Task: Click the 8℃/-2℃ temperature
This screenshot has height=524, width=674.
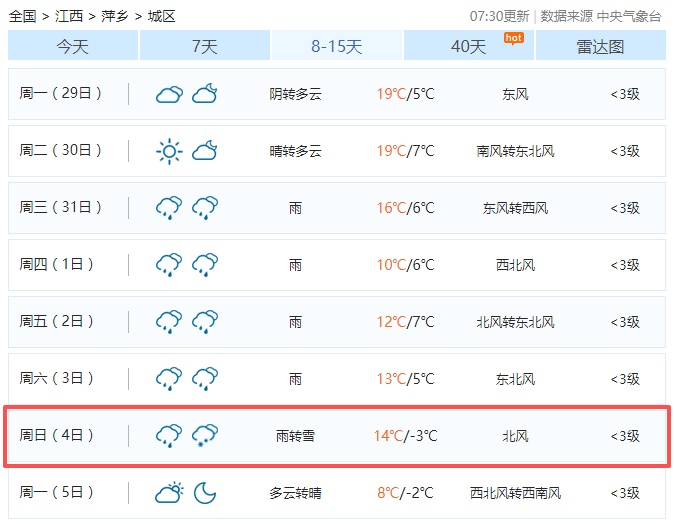Action: [405, 493]
